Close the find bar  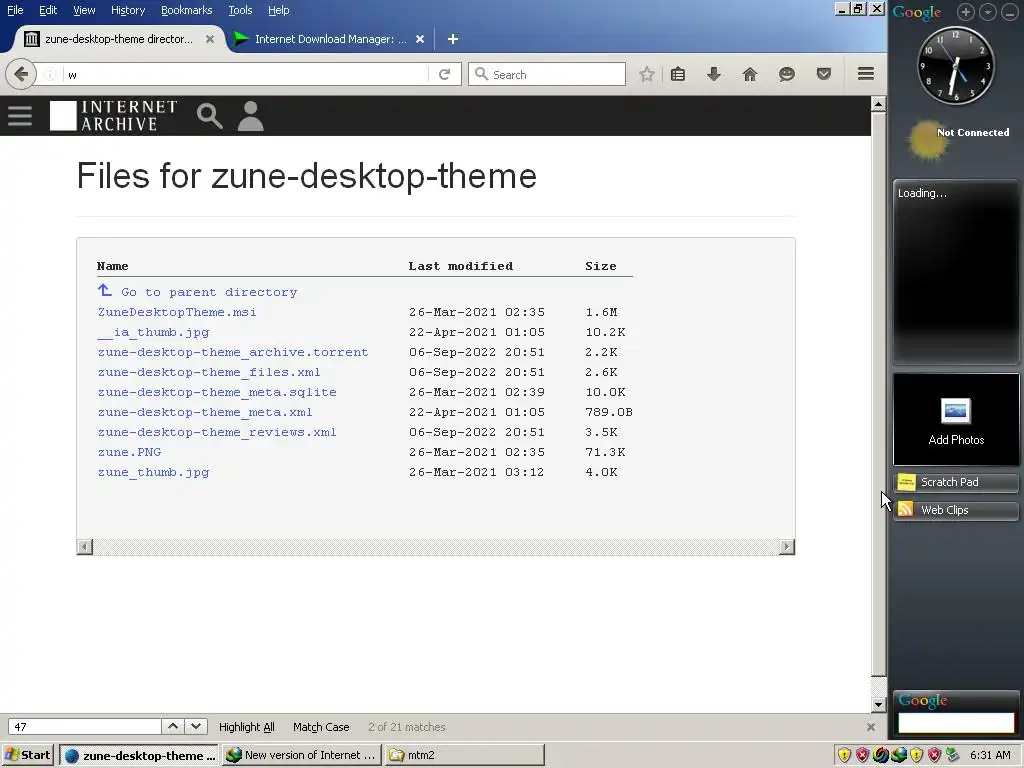click(871, 727)
